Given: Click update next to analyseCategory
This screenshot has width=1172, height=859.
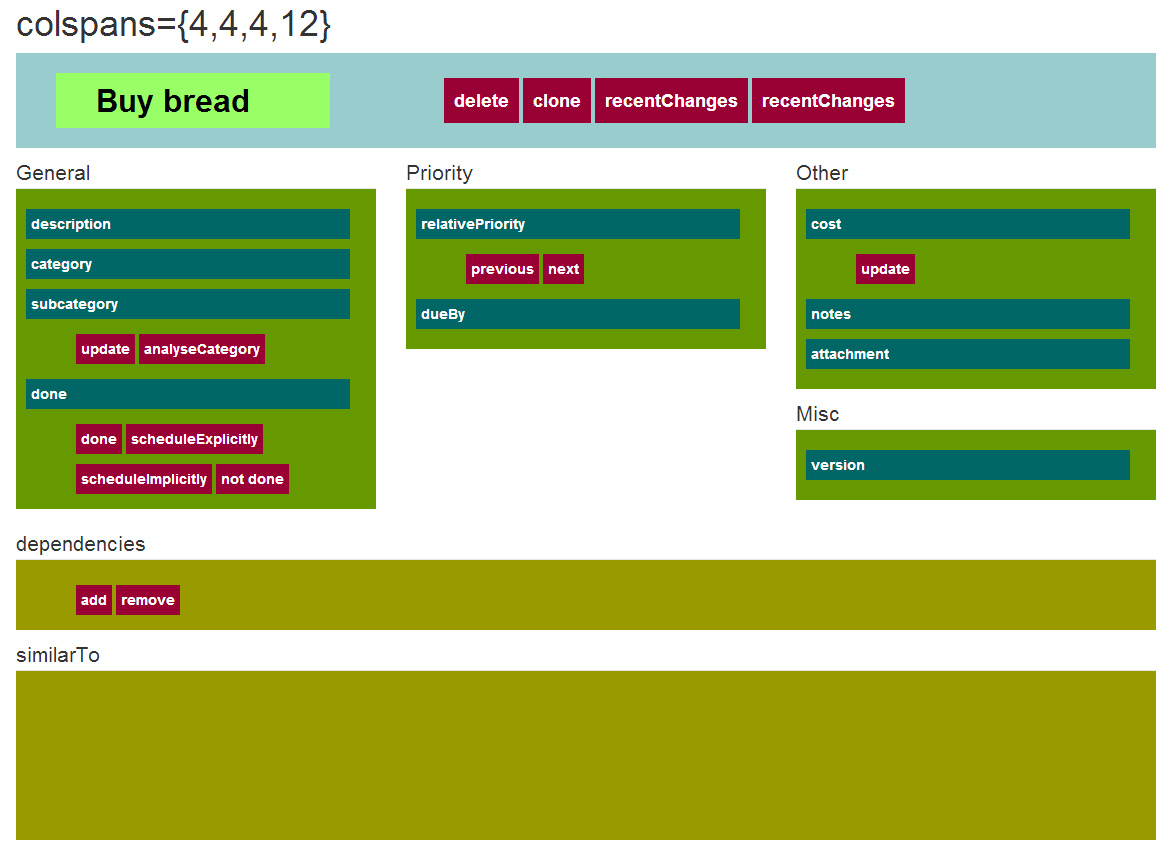Looking at the screenshot, I should [105, 349].
